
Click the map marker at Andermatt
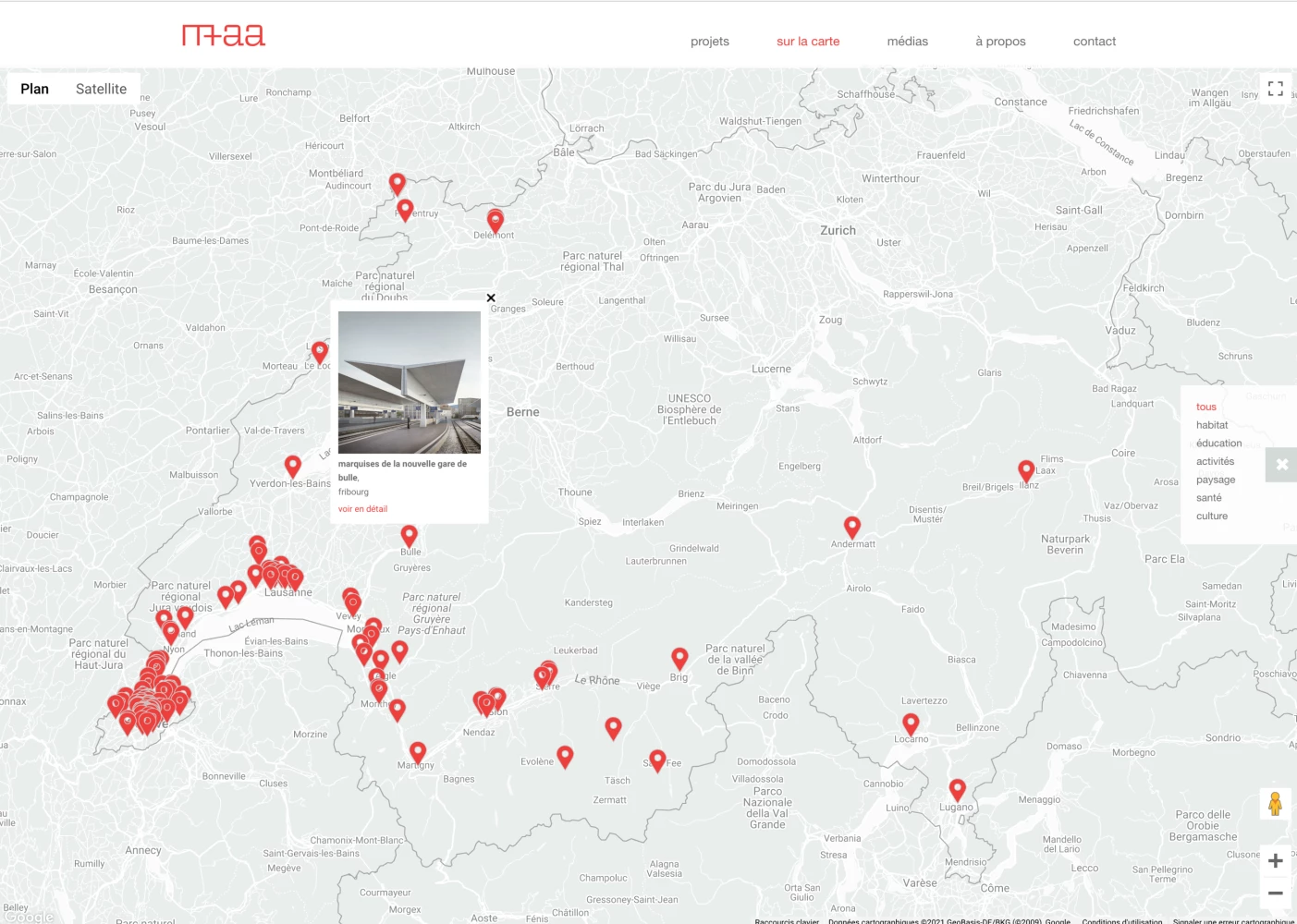click(852, 527)
